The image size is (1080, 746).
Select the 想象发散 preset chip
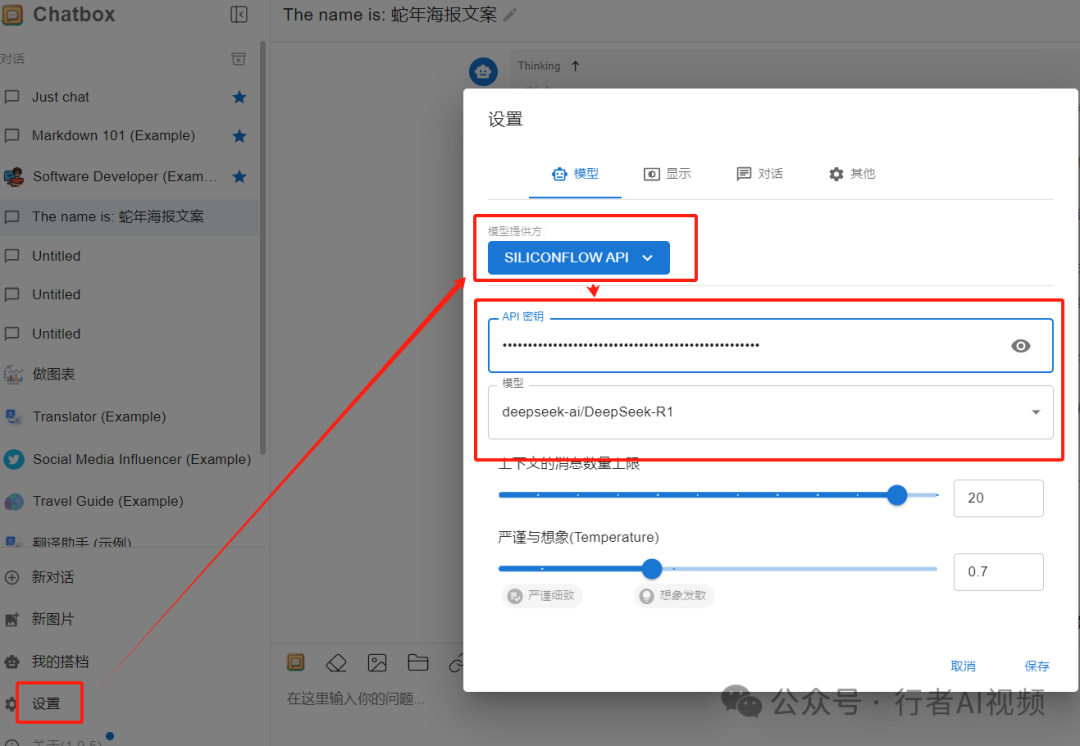pos(674,596)
